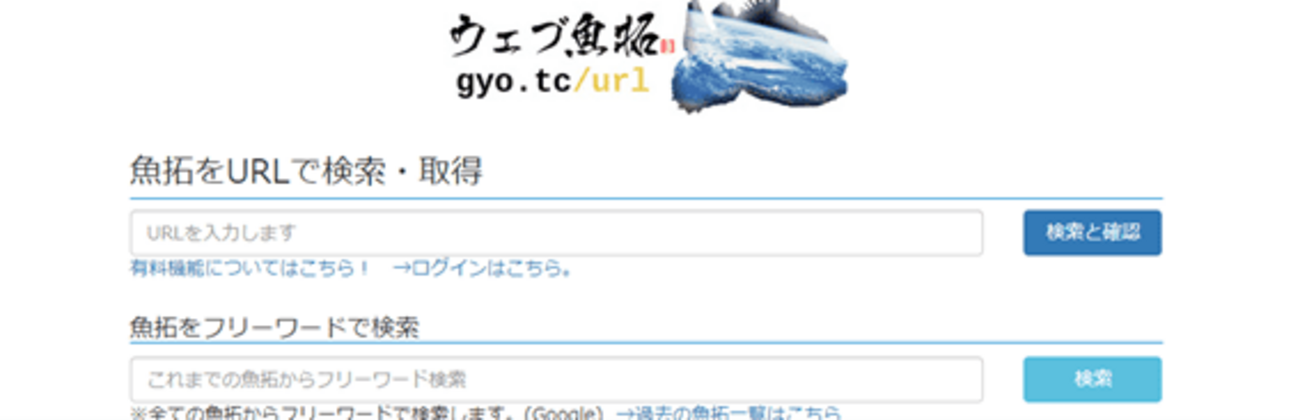The height and width of the screenshot is (420, 1300).
Task: Click the 魚拓をURLで検索・取得 heading
Action: click(306, 171)
